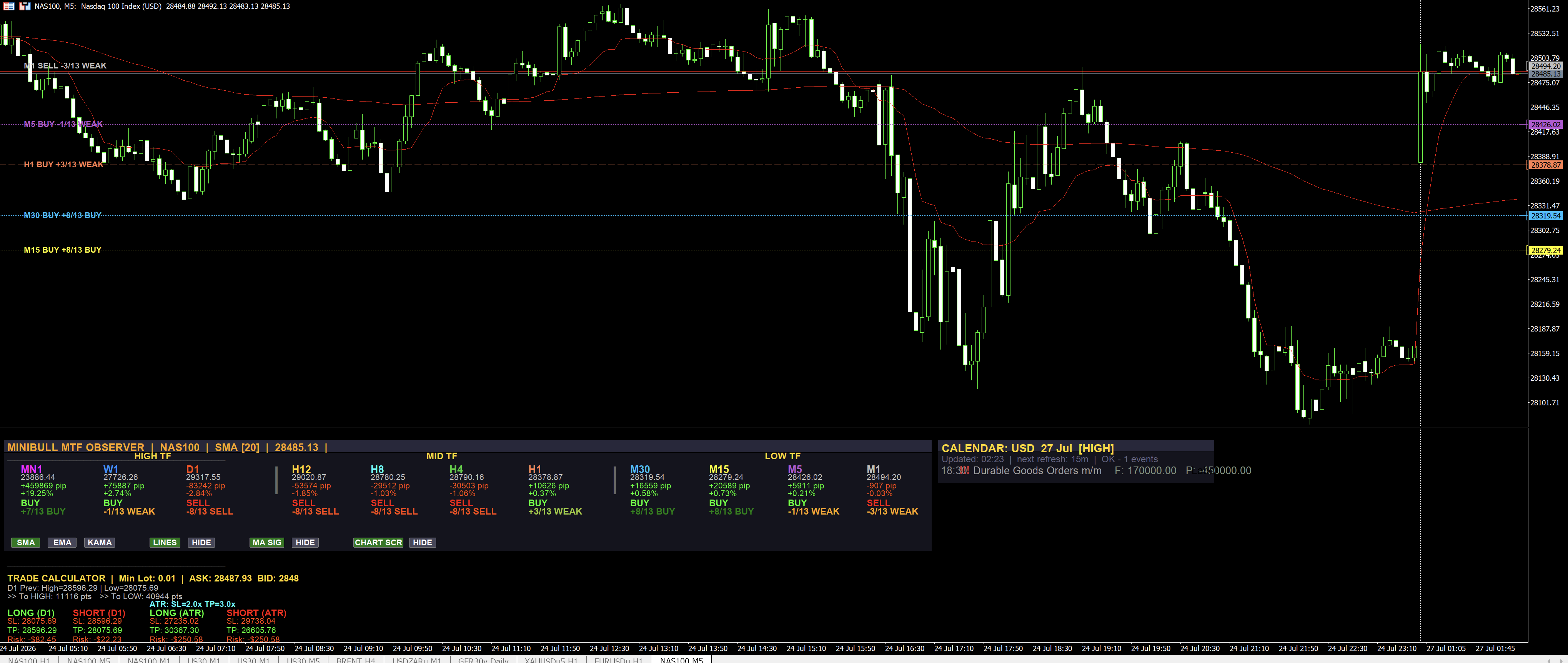The width and height of the screenshot is (1568, 663).
Task: Open the EURUSDu H1 chart tab
Action: pyautogui.click(x=618, y=660)
